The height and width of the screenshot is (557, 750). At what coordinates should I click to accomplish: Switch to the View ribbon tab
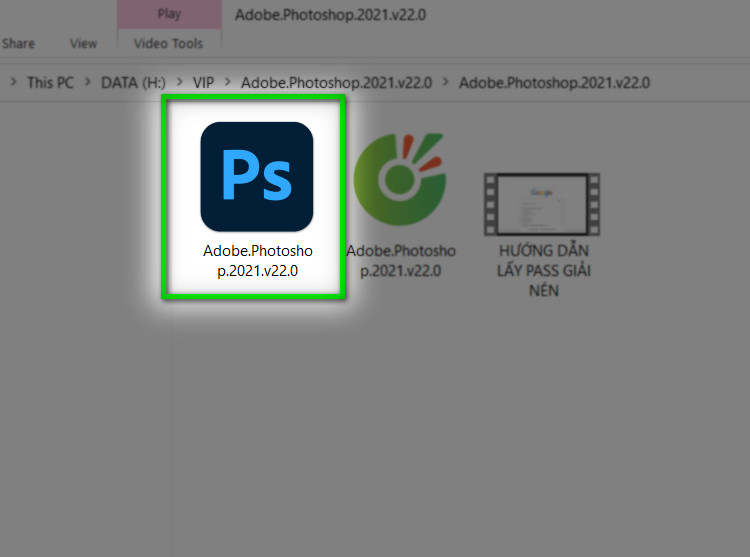click(83, 43)
